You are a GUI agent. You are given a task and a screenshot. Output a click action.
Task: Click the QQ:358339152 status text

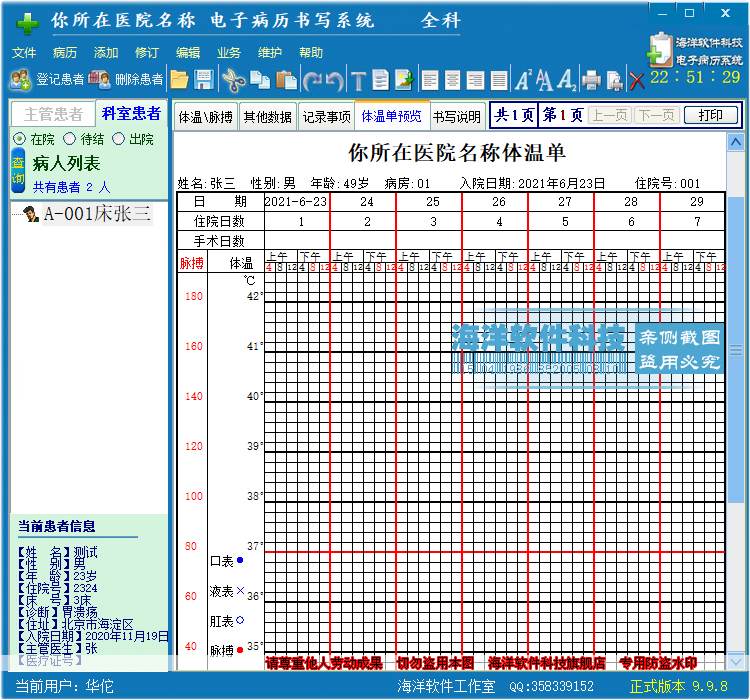tap(551, 687)
